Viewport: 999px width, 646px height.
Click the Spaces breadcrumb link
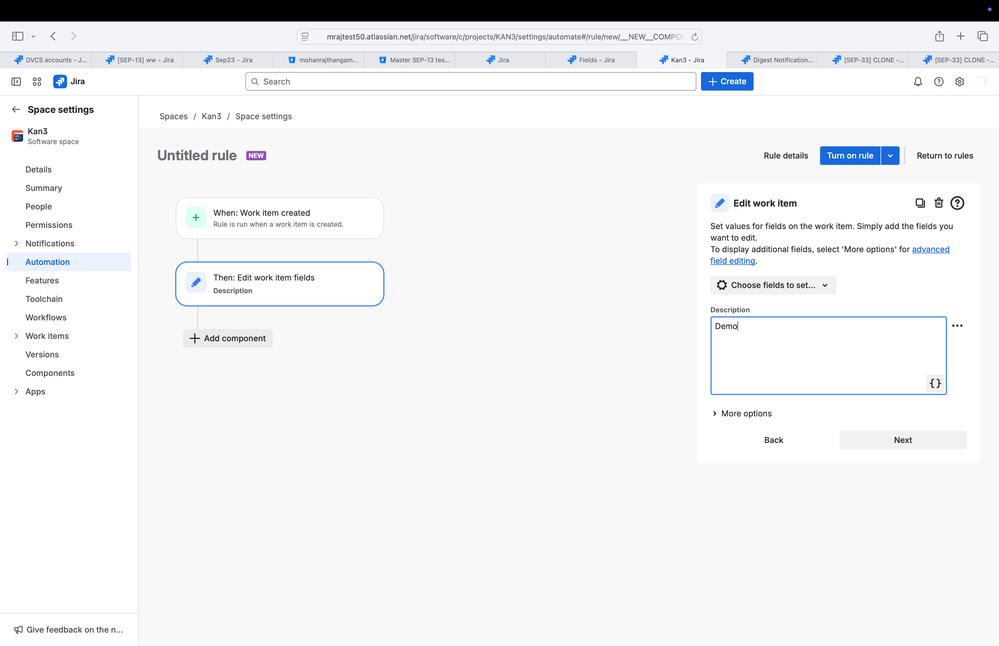tap(173, 117)
